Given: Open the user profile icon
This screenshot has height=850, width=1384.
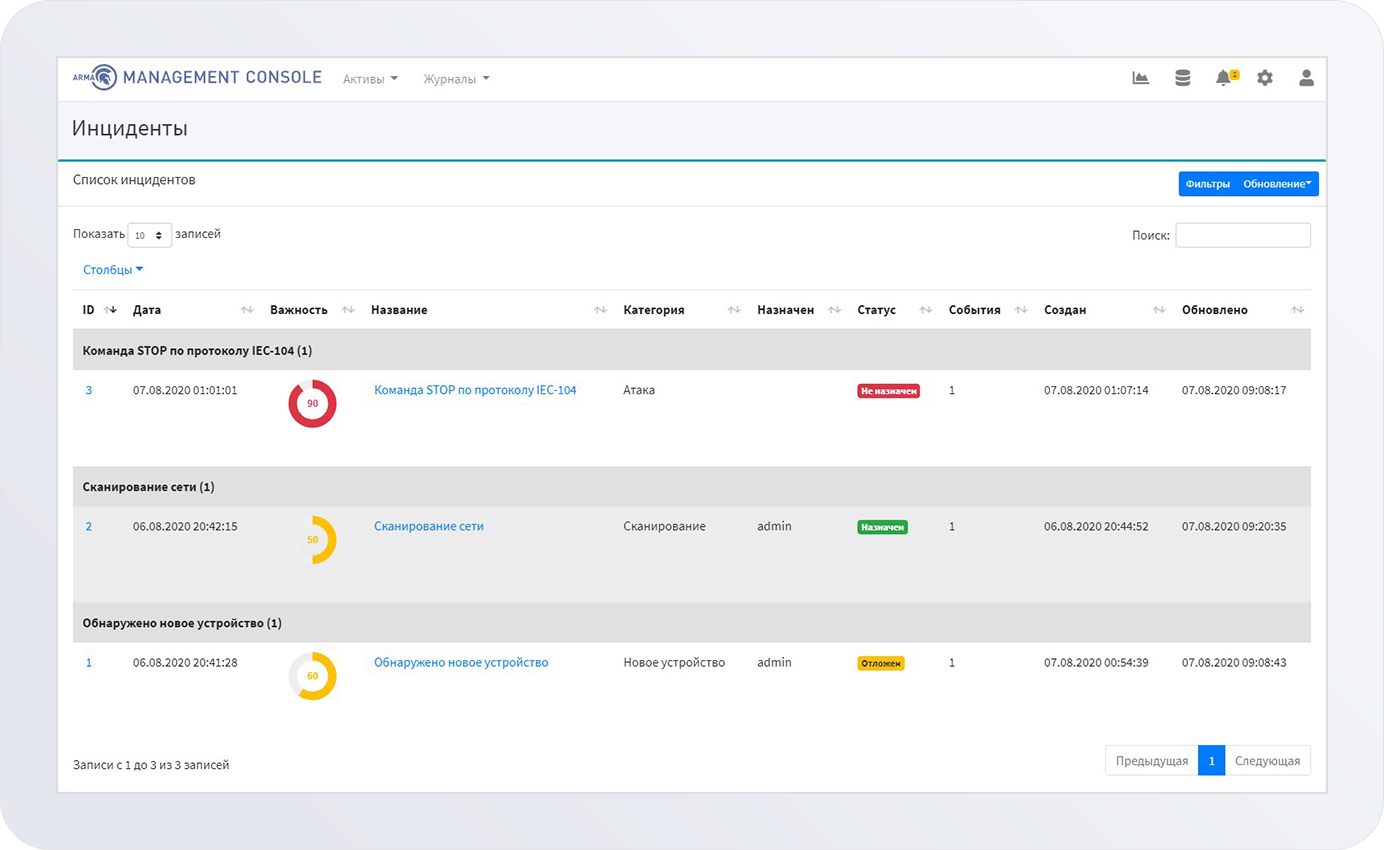Looking at the screenshot, I should (x=1306, y=78).
